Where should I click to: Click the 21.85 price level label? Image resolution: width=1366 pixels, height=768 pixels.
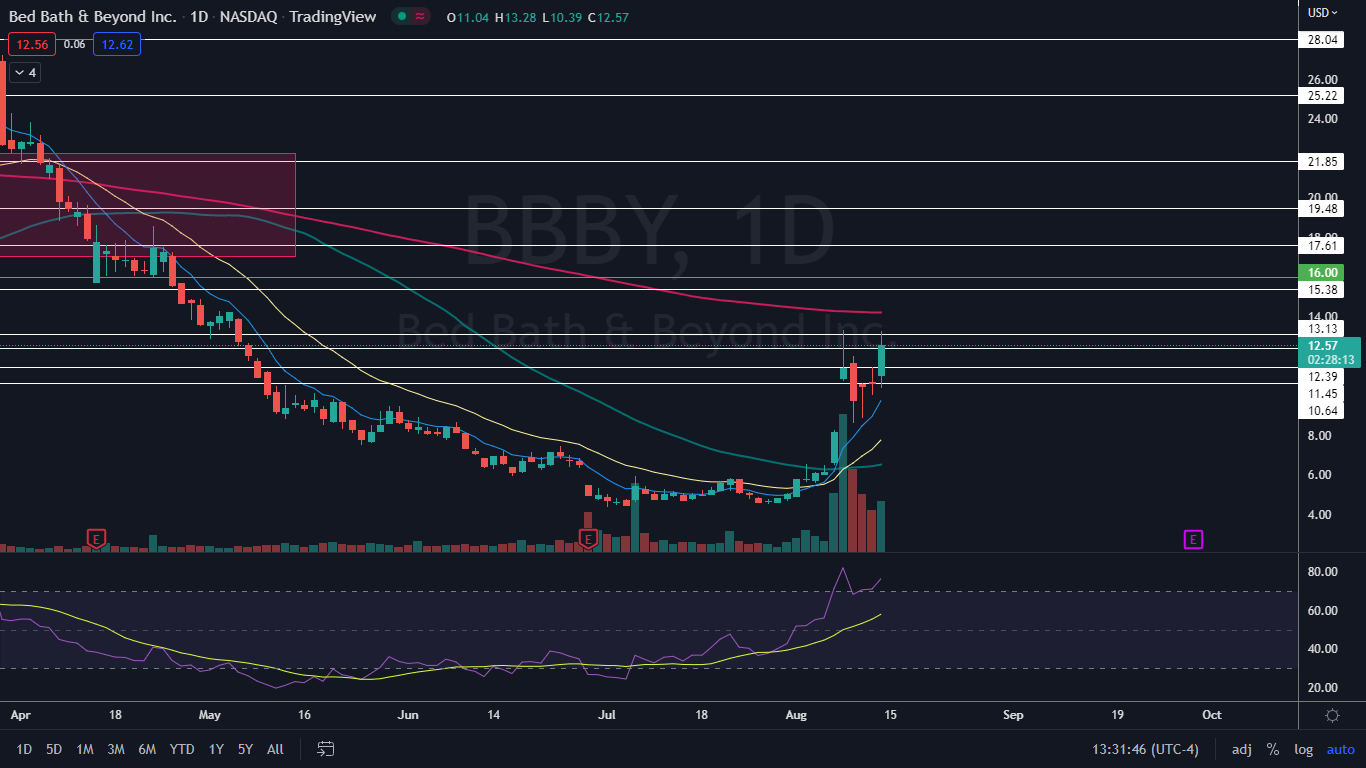tap(1323, 162)
